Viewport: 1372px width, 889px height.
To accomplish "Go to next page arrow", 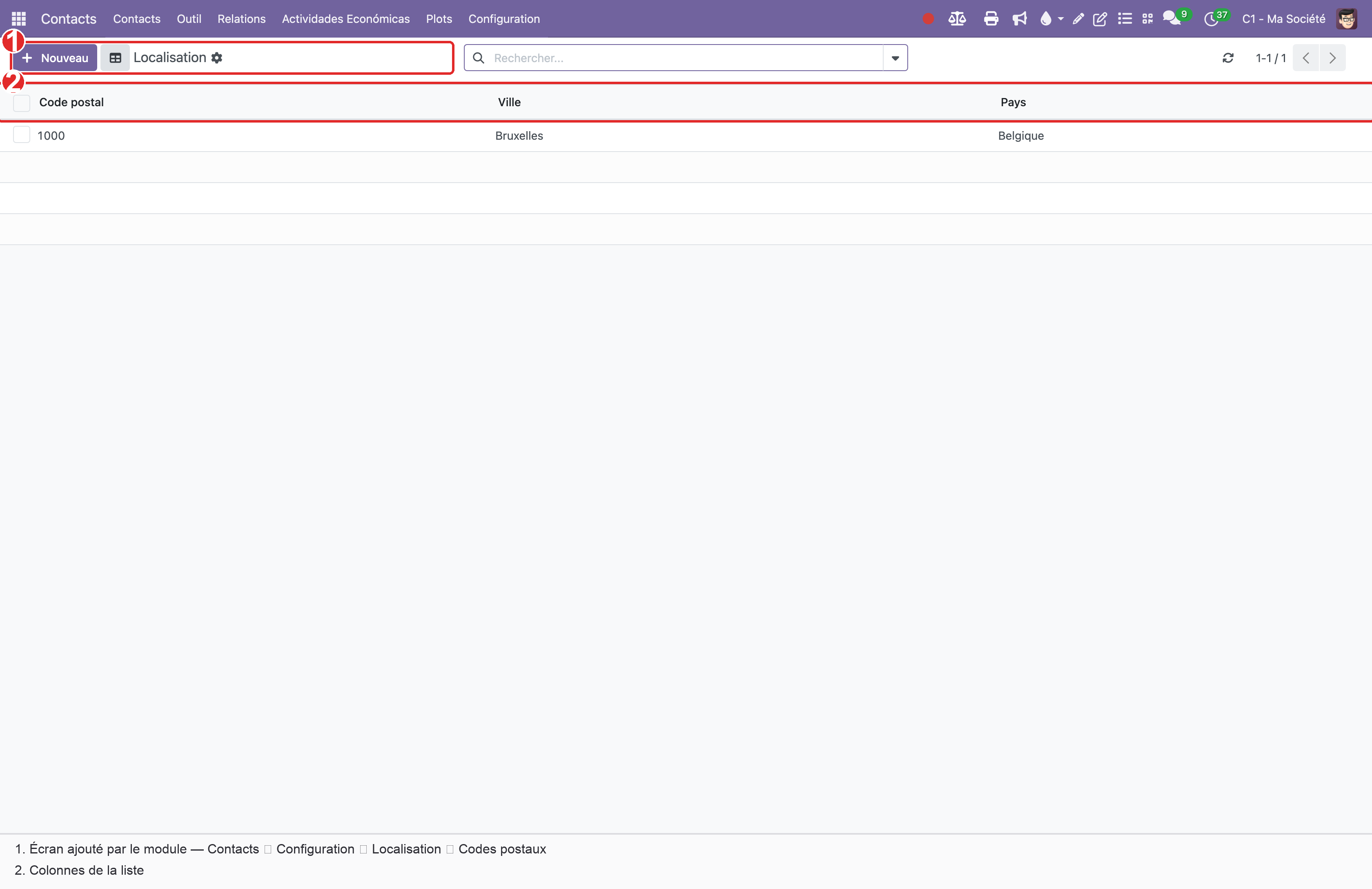I will [x=1332, y=58].
